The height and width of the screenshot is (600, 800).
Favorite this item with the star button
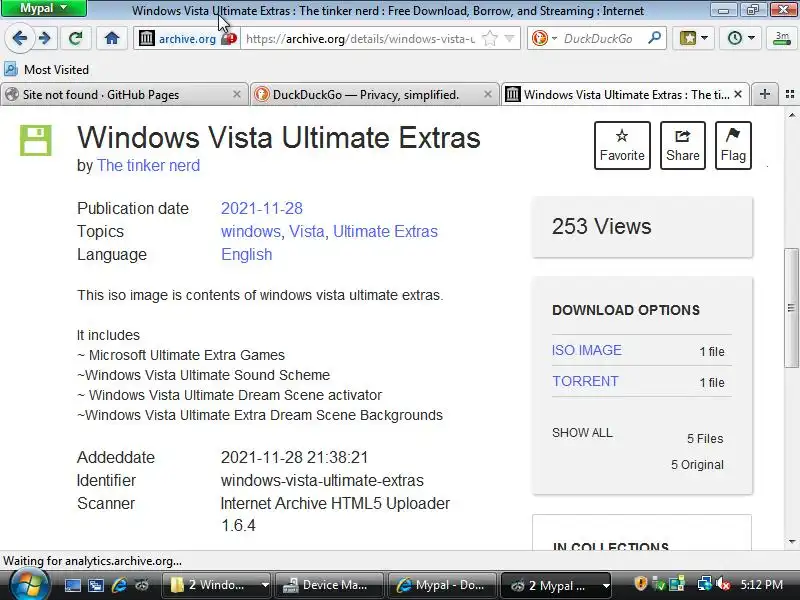pyautogui.click(x=622, y=145)
